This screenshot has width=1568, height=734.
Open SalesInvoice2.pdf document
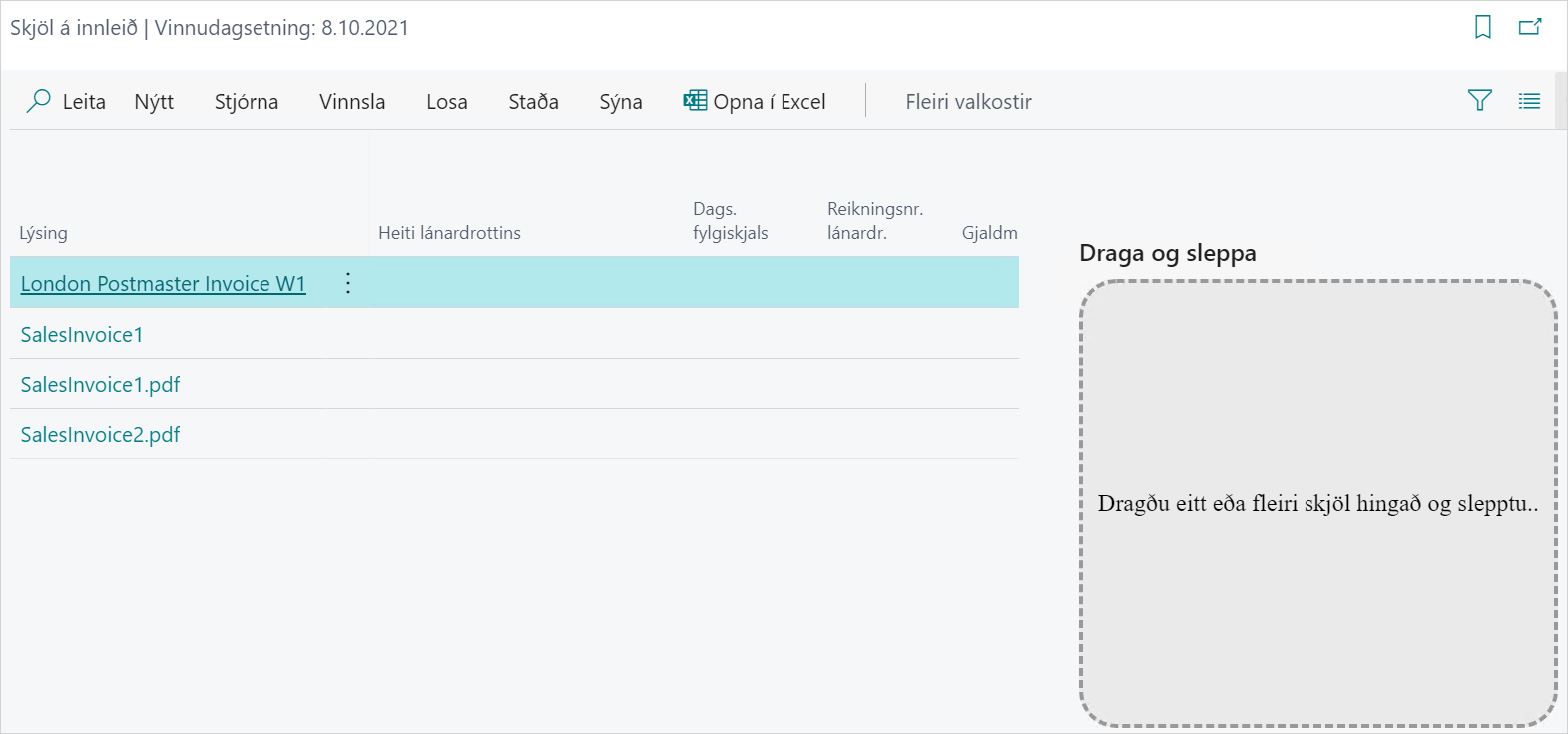(100, 435)
